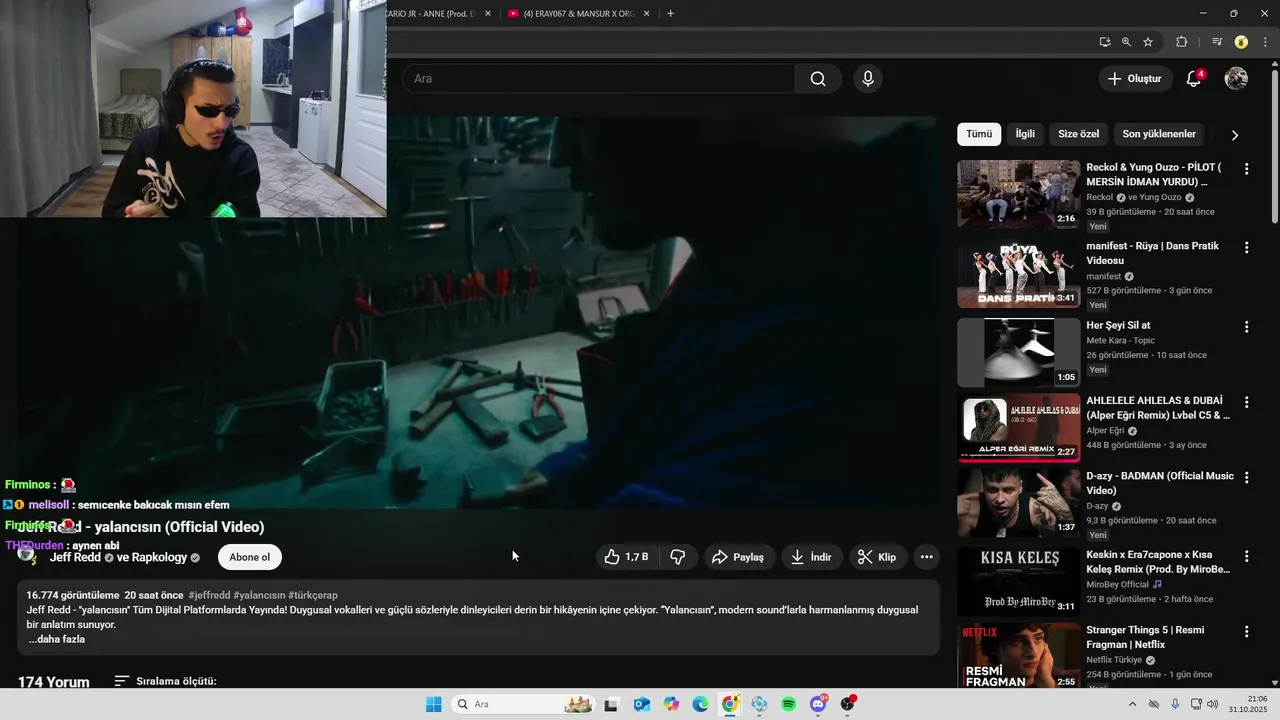Select the Son yüklenenler filter chip
1280x720 pixels.
(1159, 134)
